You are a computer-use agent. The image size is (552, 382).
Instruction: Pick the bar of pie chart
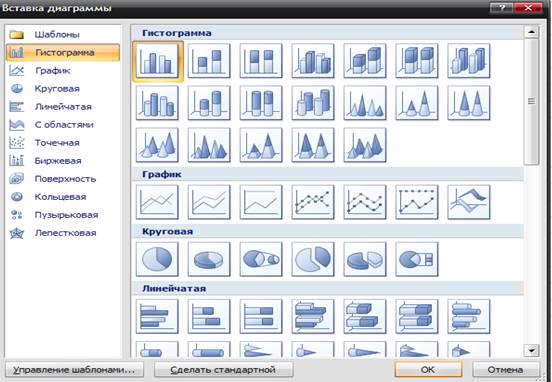[417, 259]
